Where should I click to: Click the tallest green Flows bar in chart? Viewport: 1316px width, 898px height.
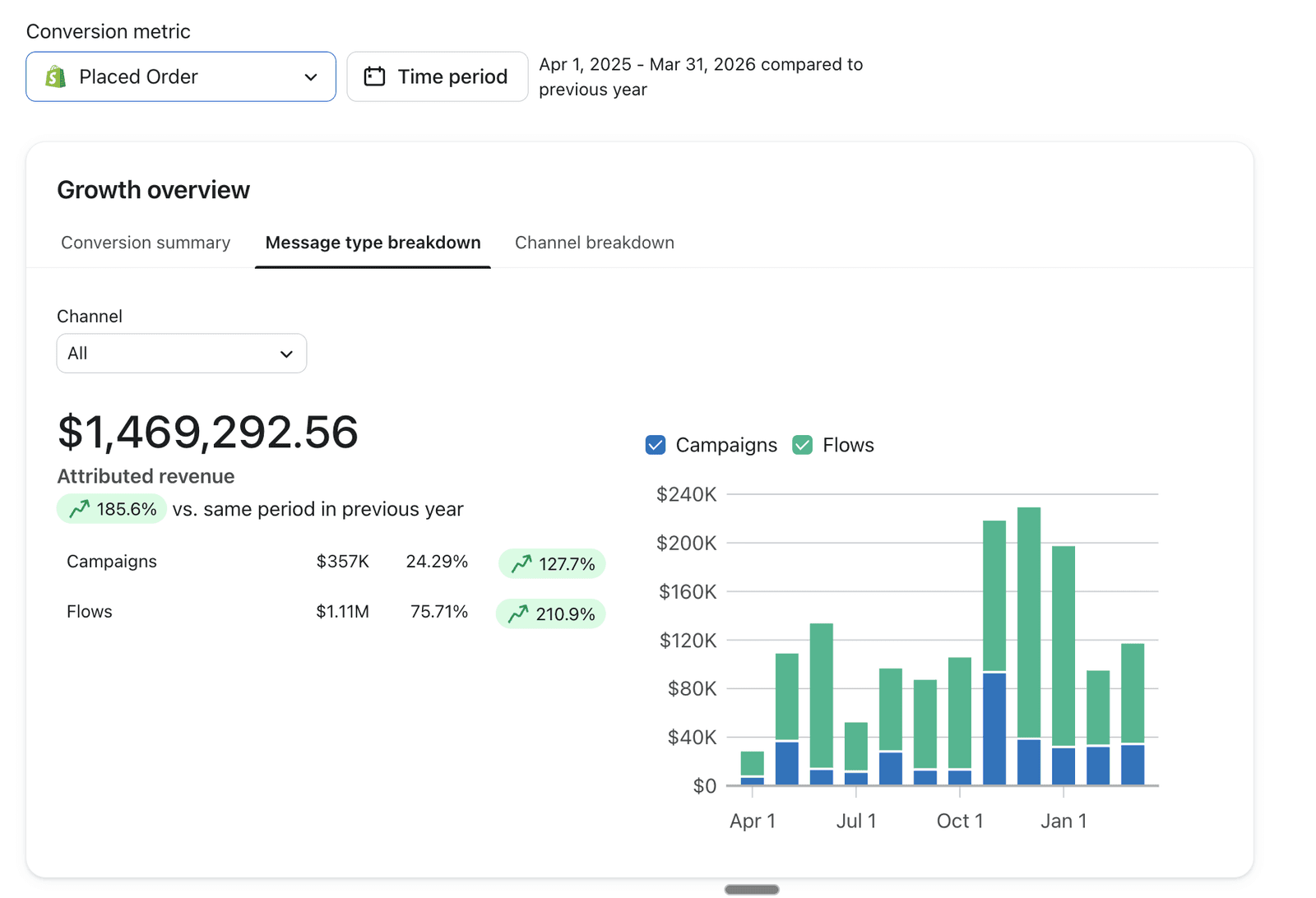pos(1029,623)
